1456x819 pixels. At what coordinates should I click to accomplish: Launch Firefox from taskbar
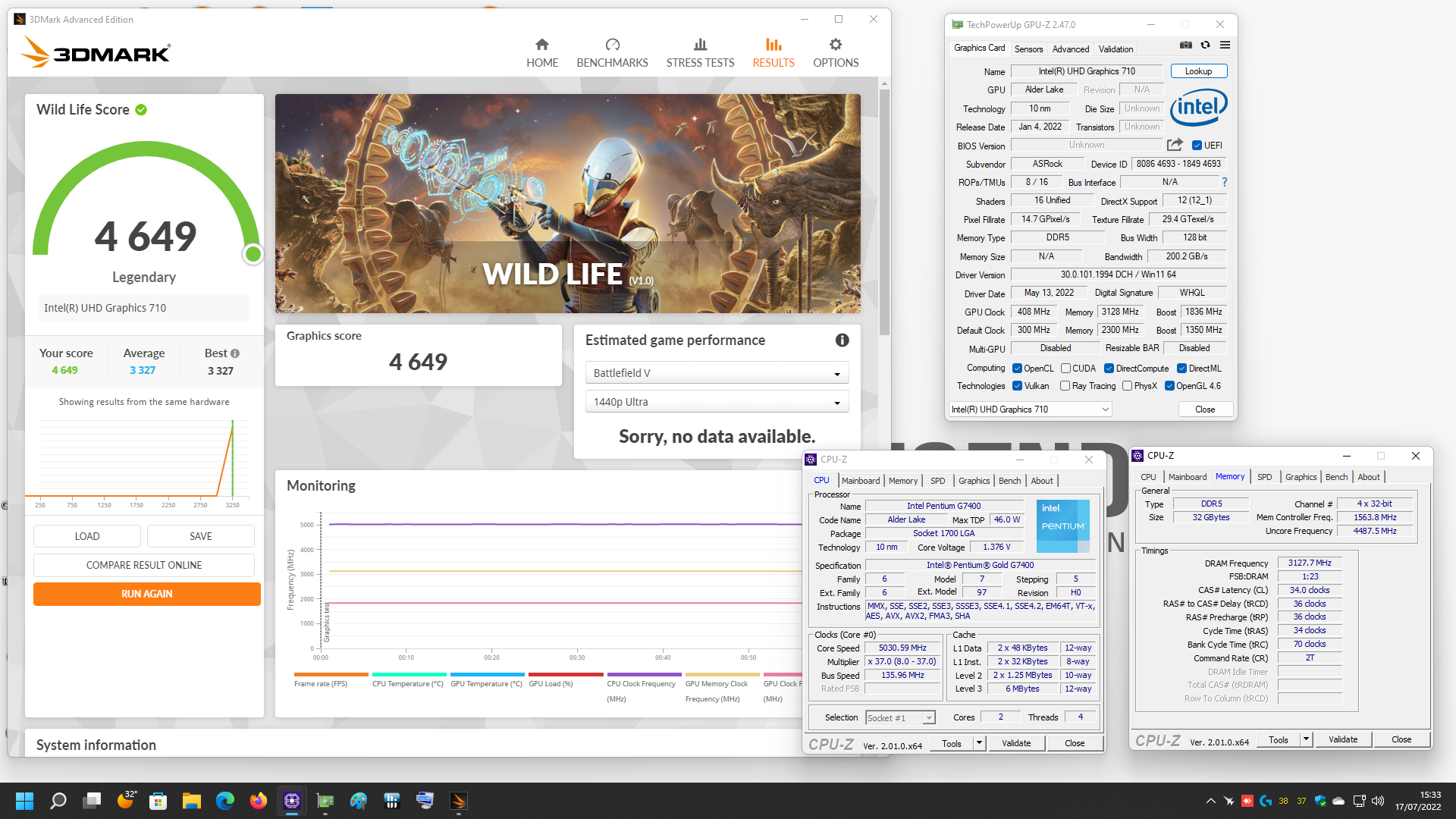click(259, 801)
